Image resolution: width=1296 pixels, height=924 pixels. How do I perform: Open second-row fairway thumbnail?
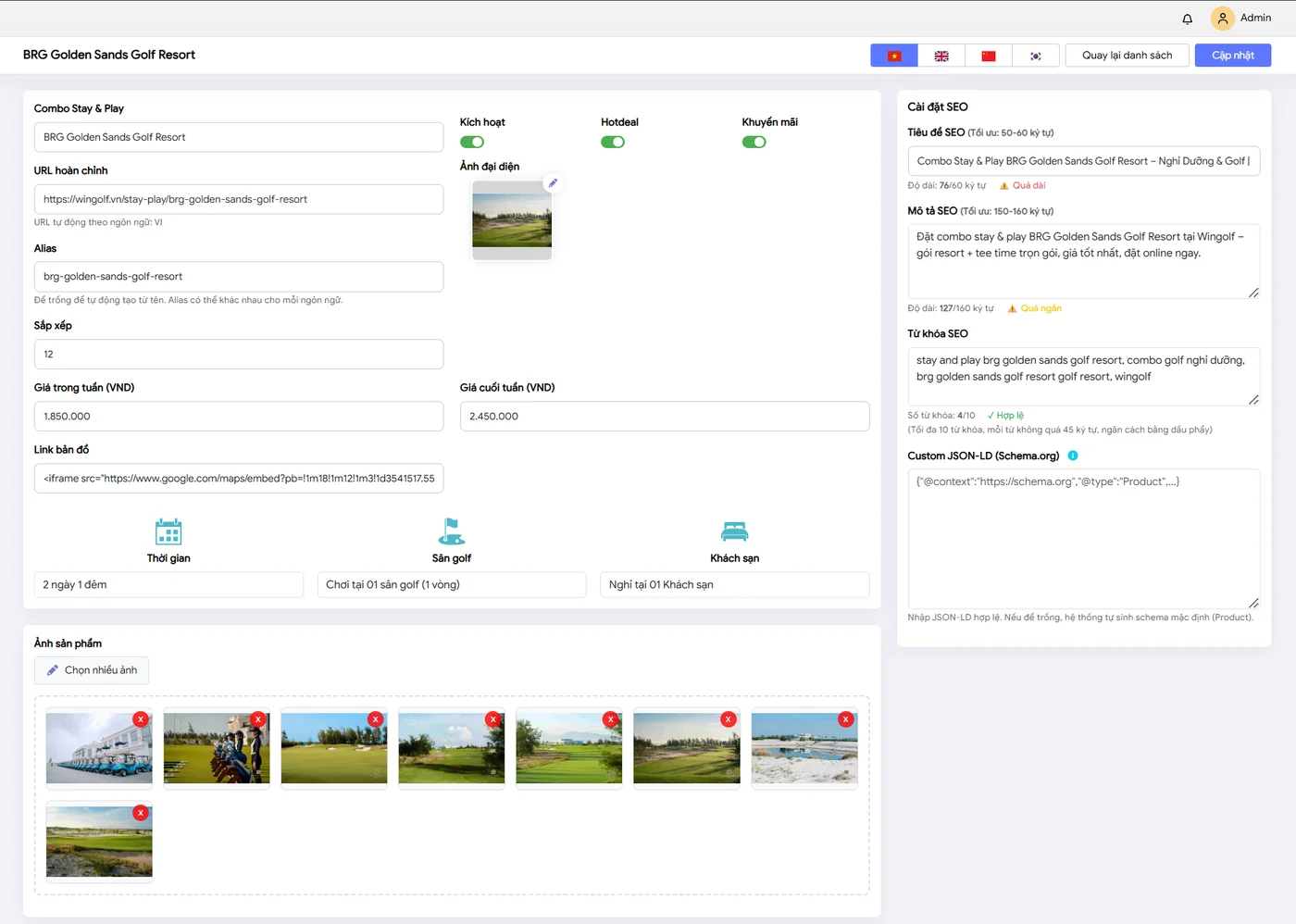tap(99, 842)
